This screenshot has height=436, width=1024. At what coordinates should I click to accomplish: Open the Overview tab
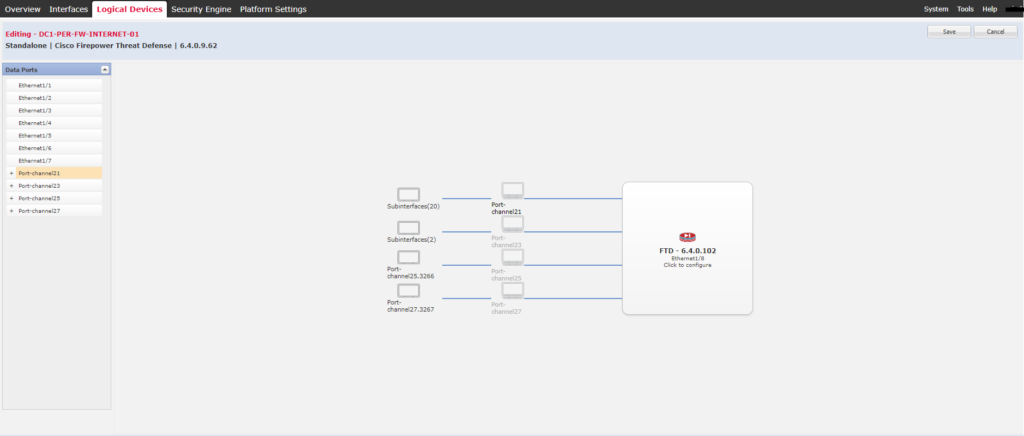(22, 9)
